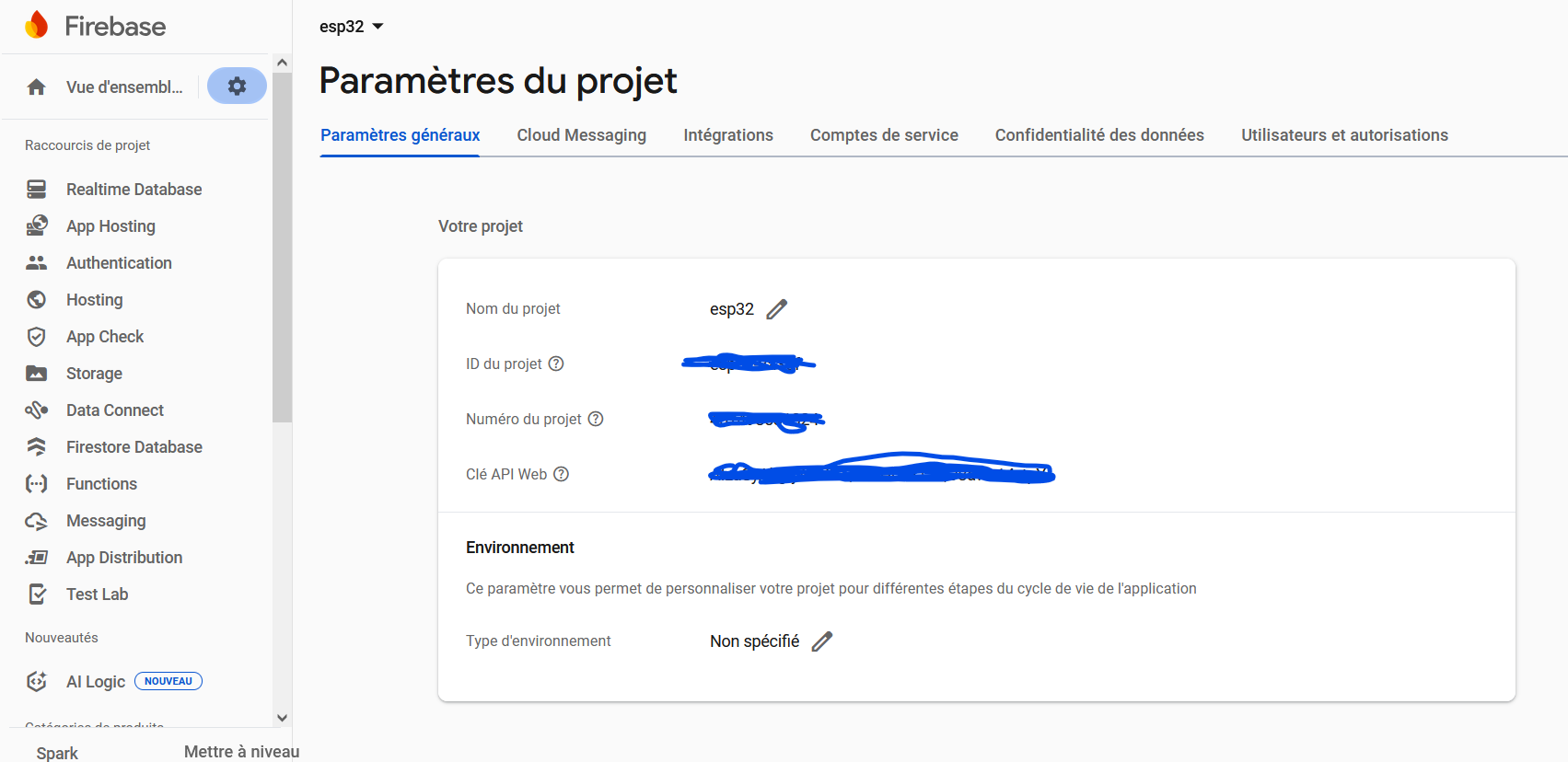Screen dimensions: 1568x762
Task: Open Functions from sidebar
Action: tap(102, 484)
